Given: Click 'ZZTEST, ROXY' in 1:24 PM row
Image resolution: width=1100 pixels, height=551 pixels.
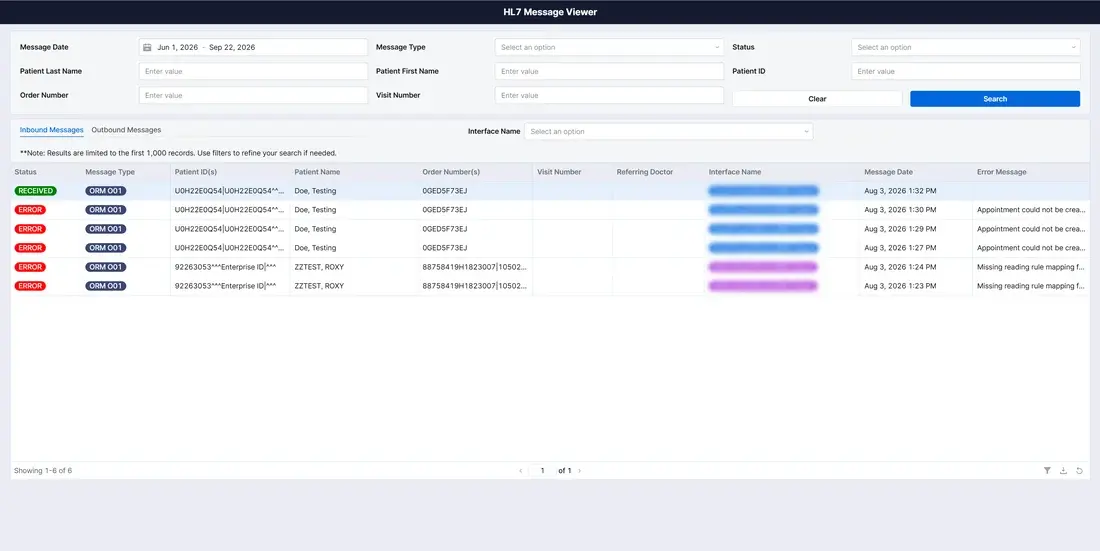Looking at the screenshot, I should pyautogui.click(x=319, y=267).
